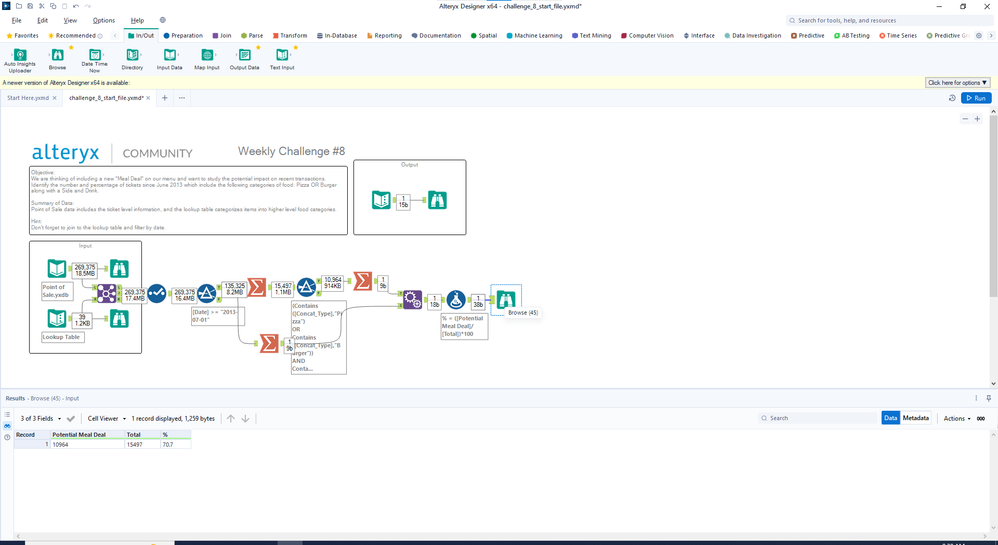This screenshot has height=545, width=998.
Task: Click the Open workflow icon in the title bar
Action: click(19, 6)
